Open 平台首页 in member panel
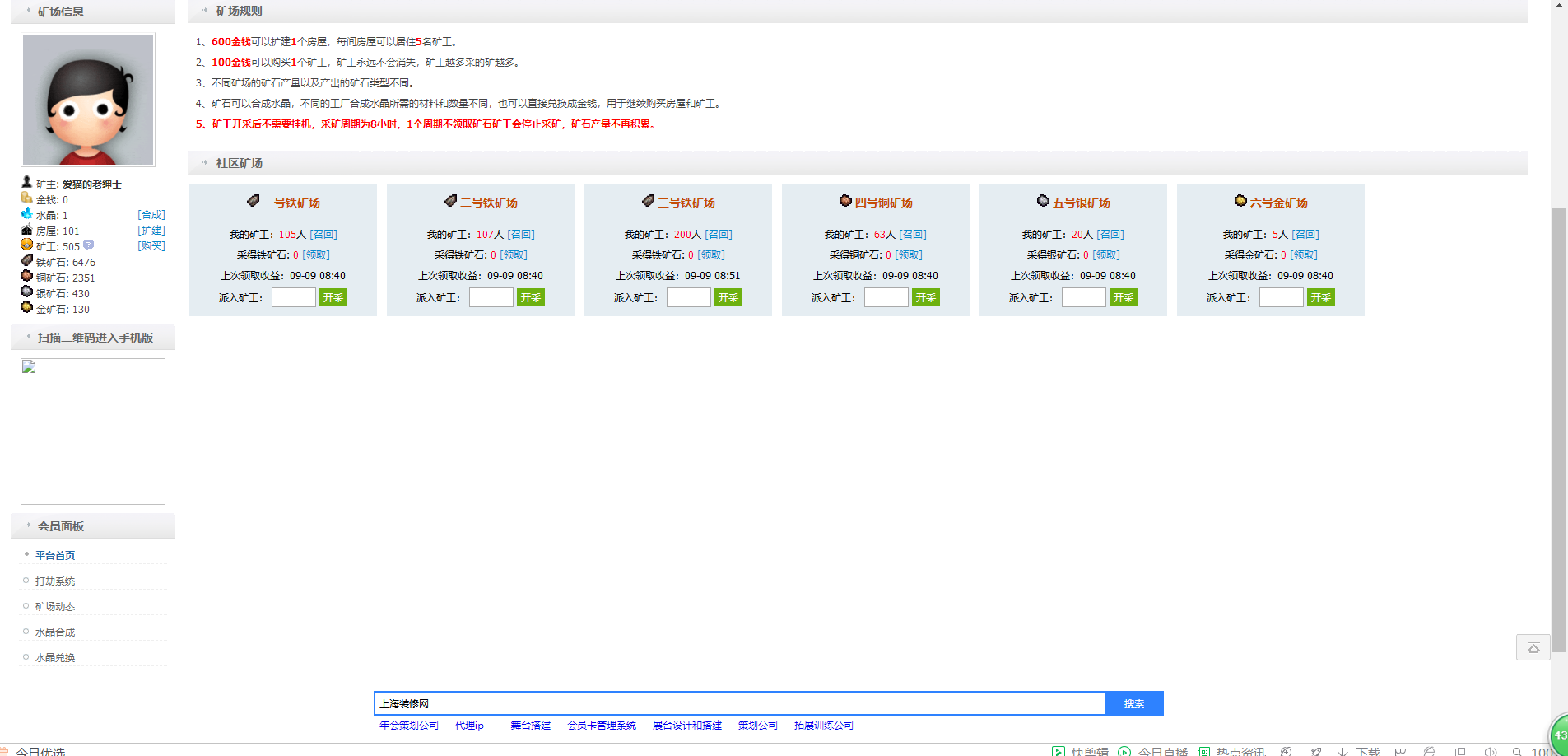 point(55,556)
